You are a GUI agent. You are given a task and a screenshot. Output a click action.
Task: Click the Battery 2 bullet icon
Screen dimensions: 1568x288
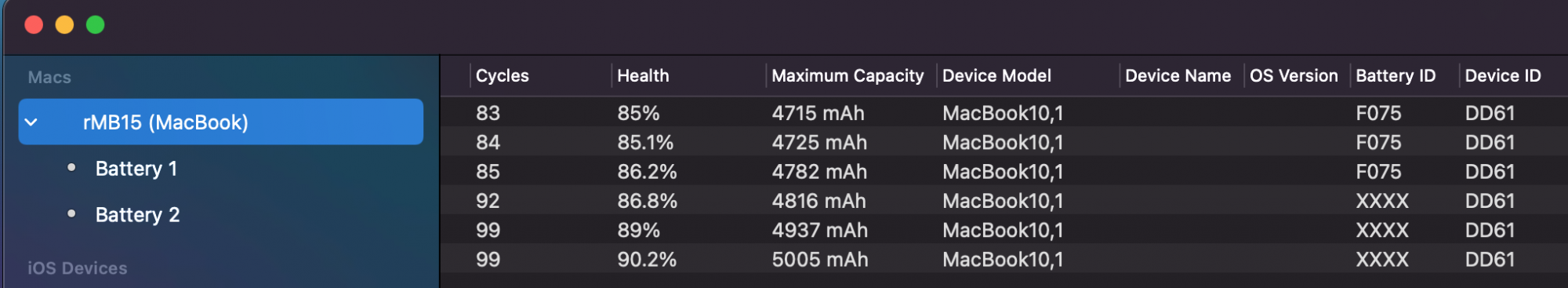72,213
